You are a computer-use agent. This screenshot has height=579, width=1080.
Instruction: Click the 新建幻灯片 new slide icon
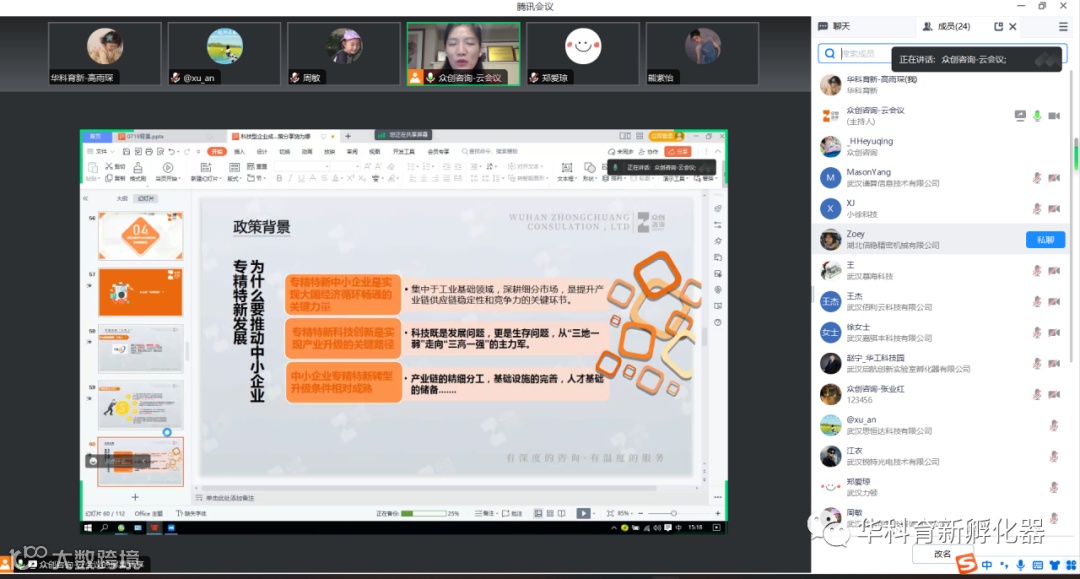(205, 167)
